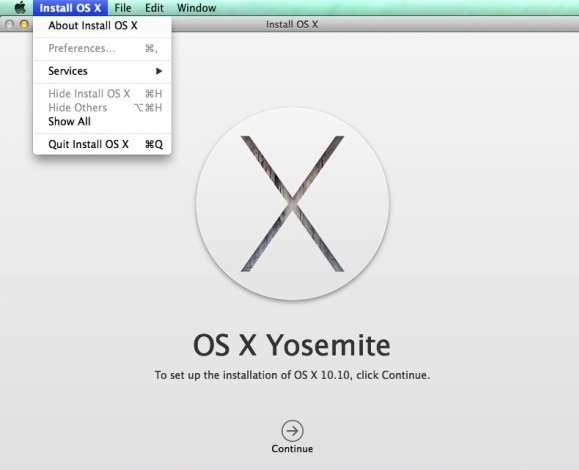Viewport: 579px width, 470px height.
Task: Click the Continue label under the arrow
Action: [x=292, y=449]
